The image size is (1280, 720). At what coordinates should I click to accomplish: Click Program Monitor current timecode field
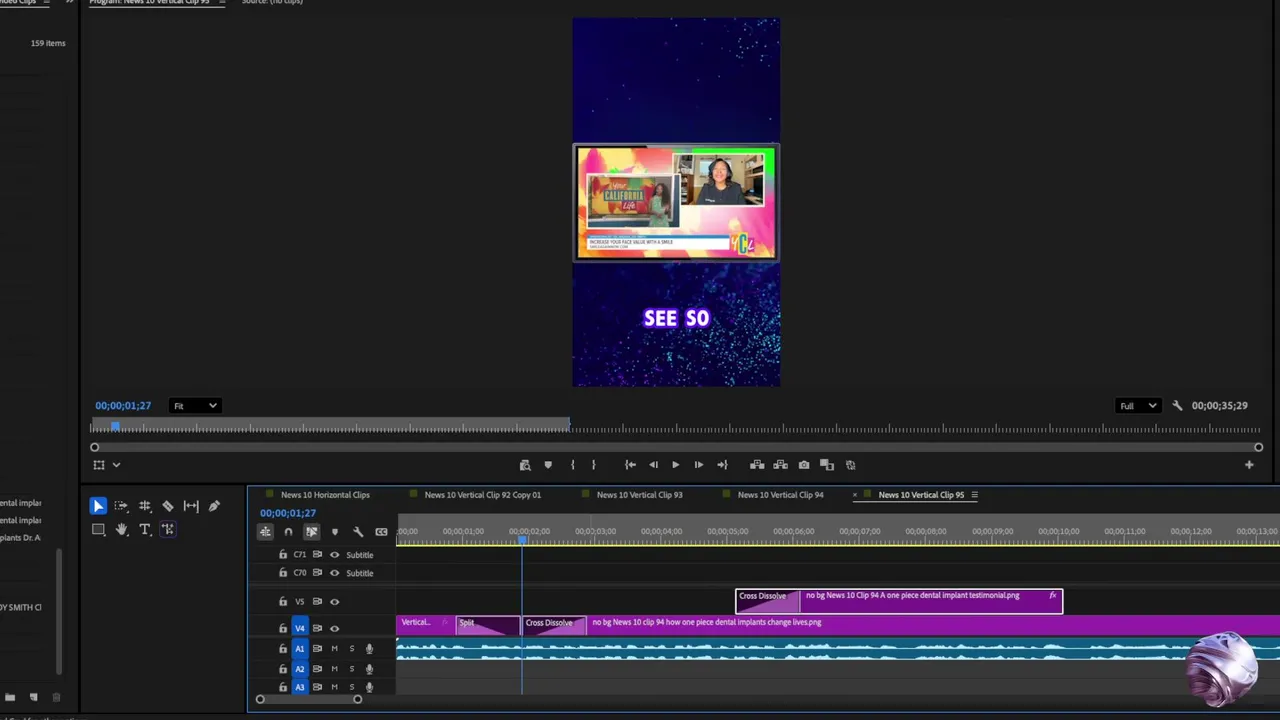pos(123,406)
